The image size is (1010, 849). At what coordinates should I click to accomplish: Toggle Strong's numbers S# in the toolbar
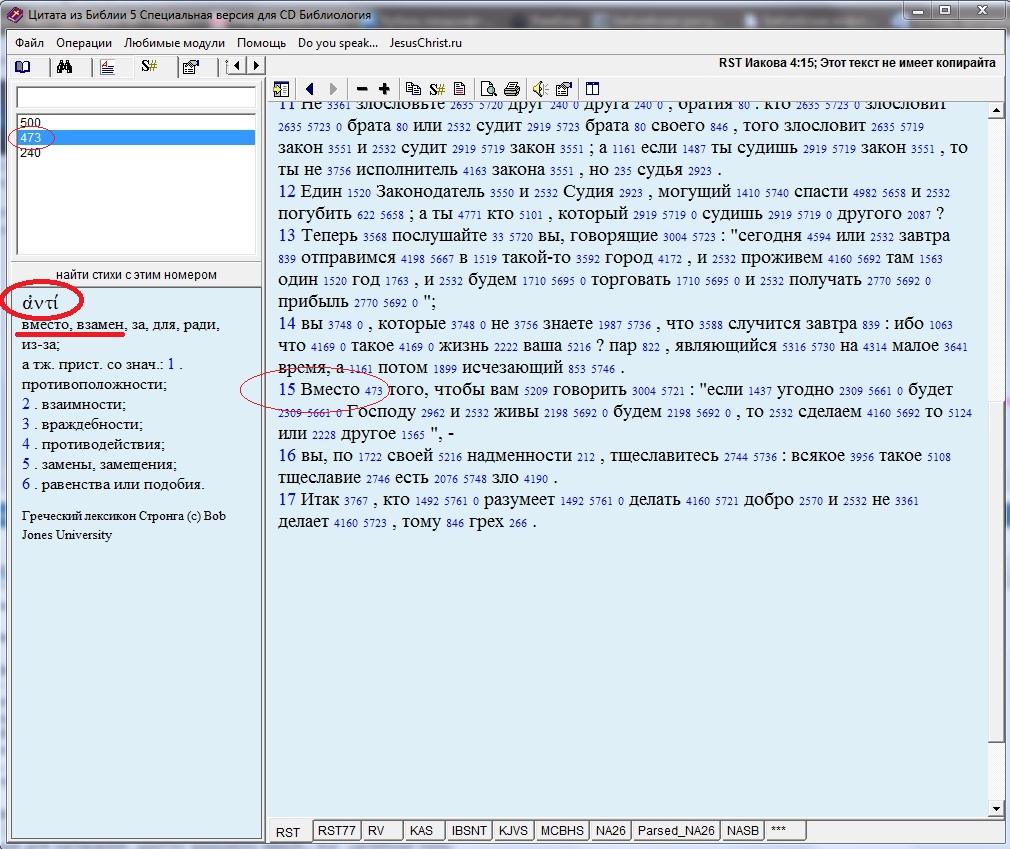pos(437,89)
